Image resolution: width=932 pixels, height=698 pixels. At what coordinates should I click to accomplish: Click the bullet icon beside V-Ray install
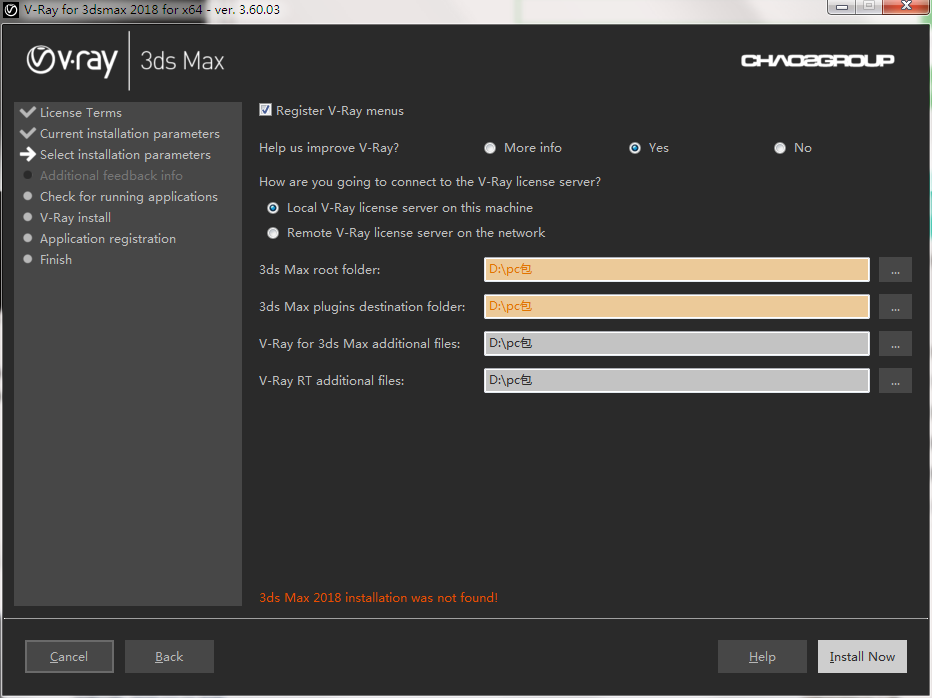click(27, 217)
